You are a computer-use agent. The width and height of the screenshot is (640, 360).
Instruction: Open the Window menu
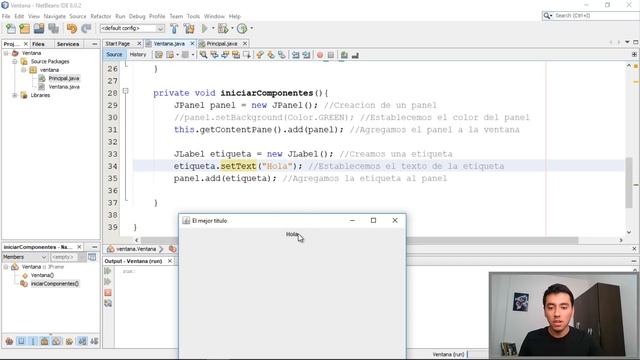[x=214, y=16]
